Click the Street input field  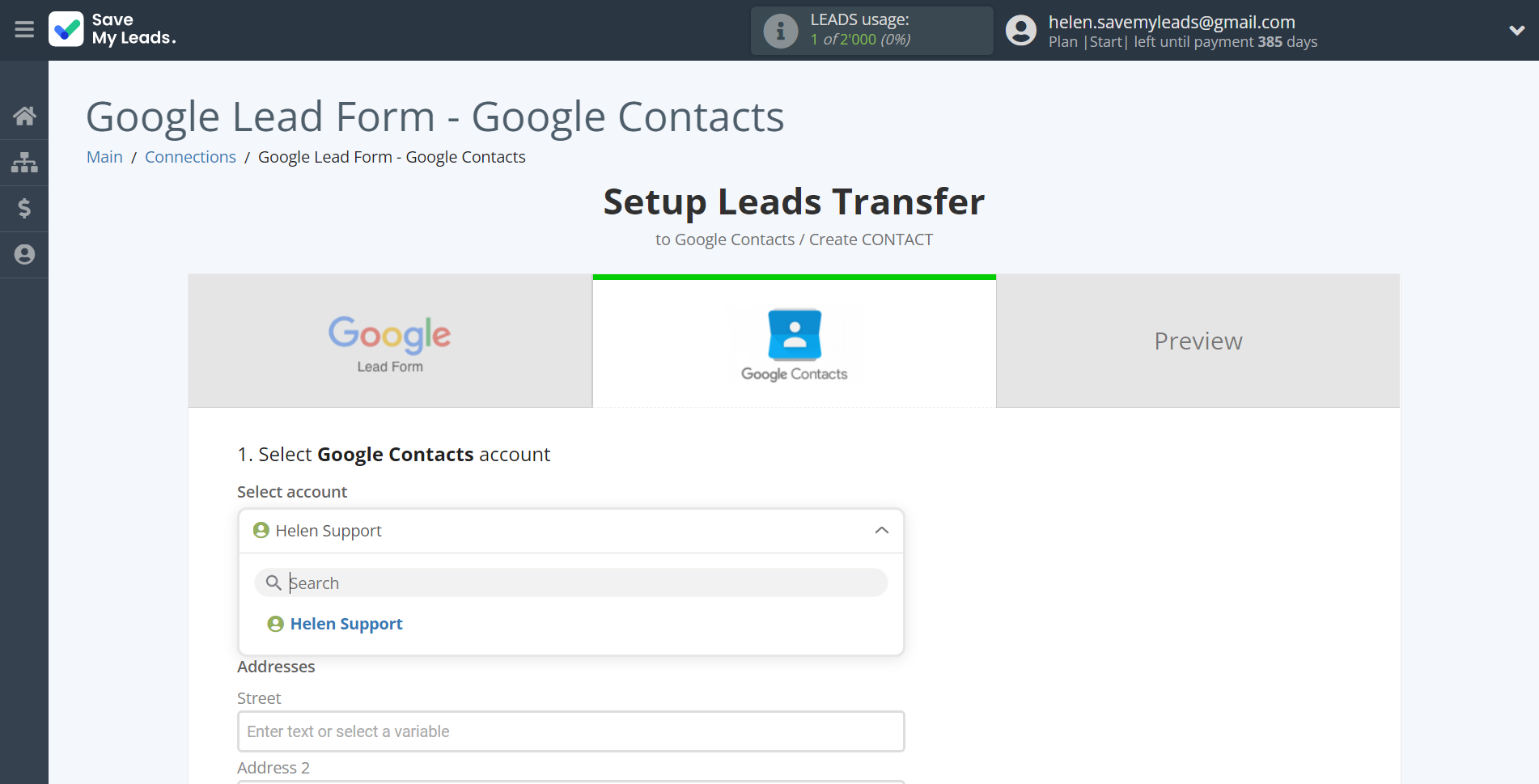570,731
